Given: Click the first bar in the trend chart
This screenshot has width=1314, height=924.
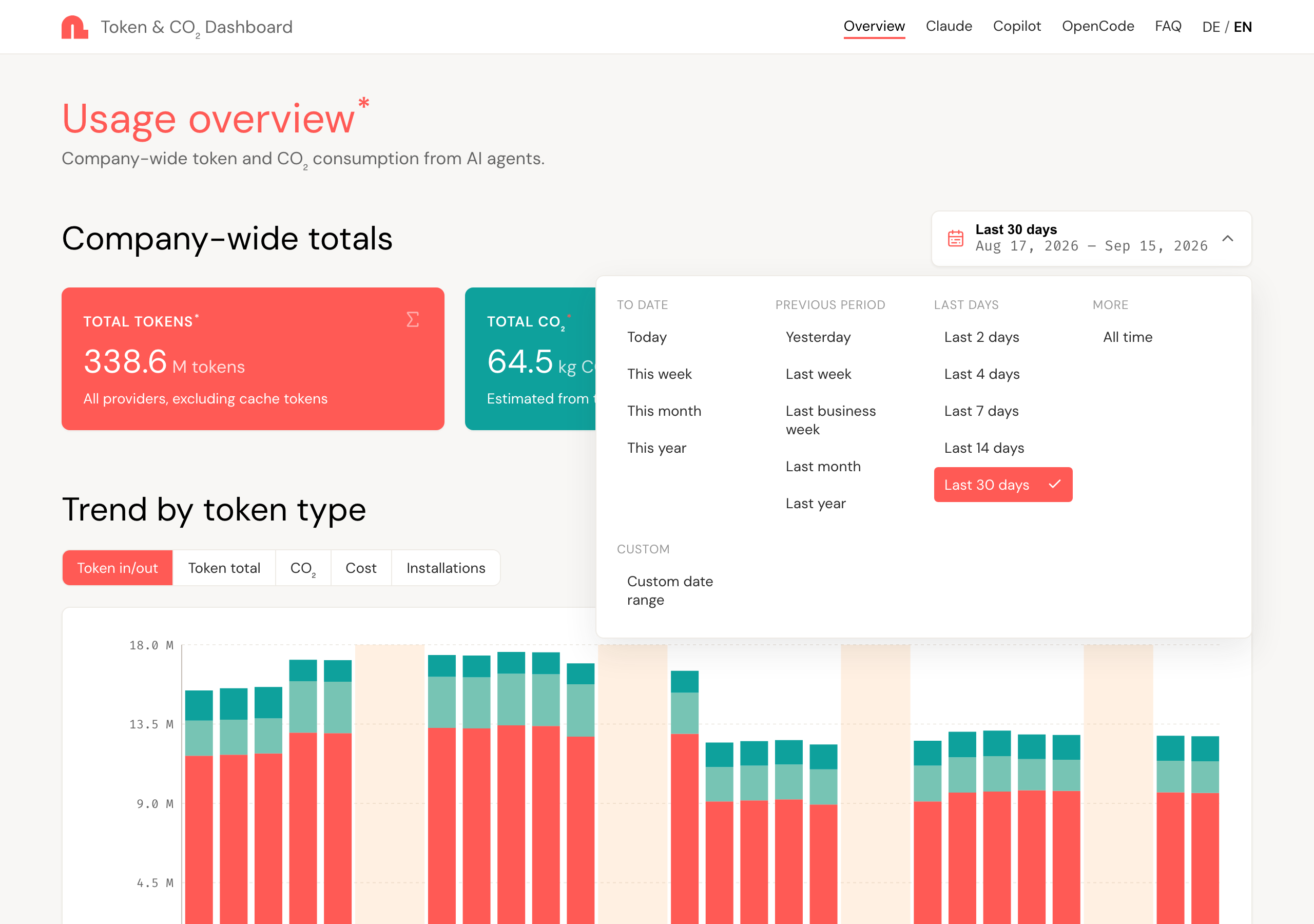Looking at the screenshot, I should coord(199,806).
